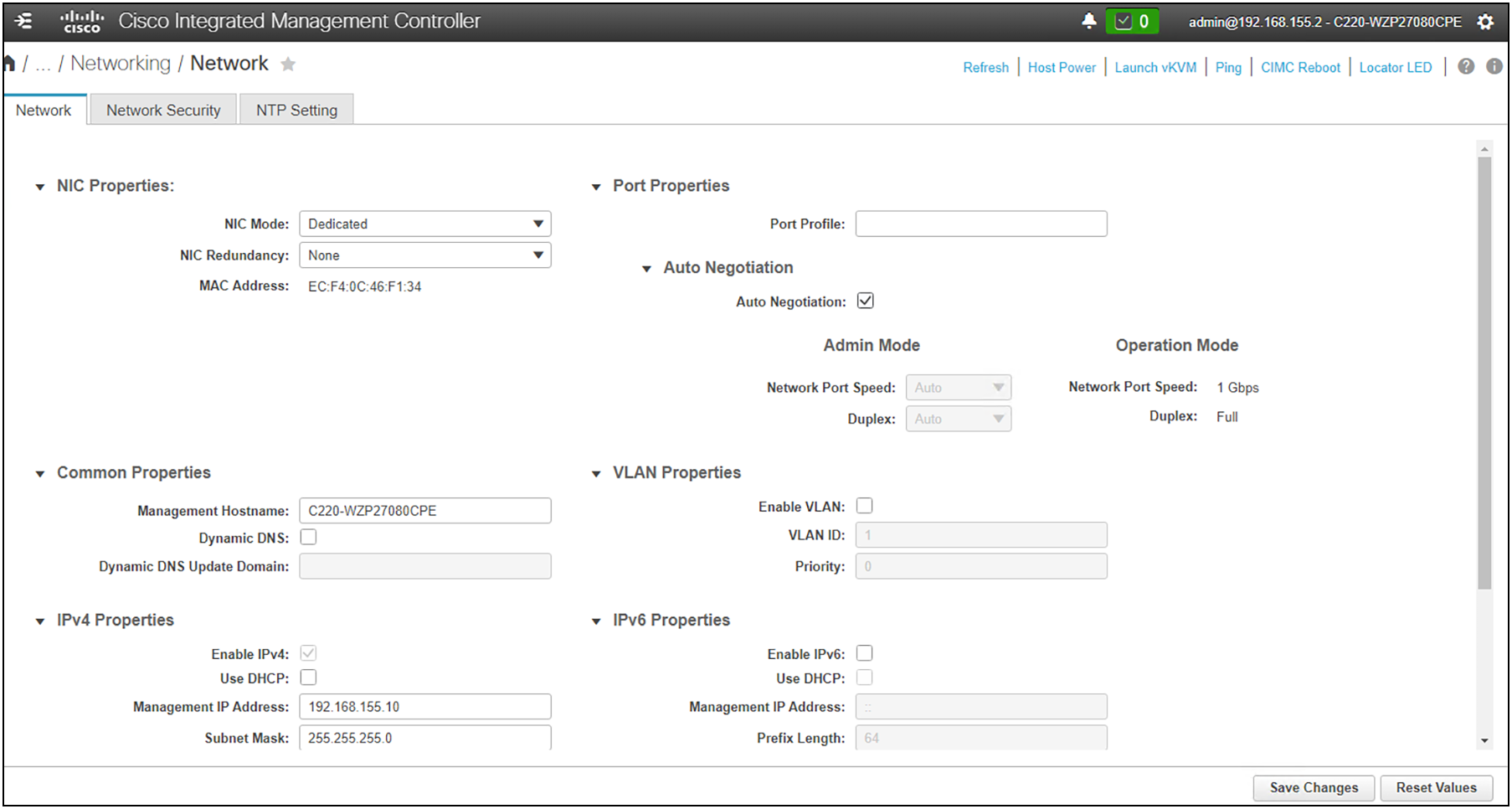Toggle the navigation menu icon
Viewport: 1512px width, 809px height.
[x=23, y=21]
